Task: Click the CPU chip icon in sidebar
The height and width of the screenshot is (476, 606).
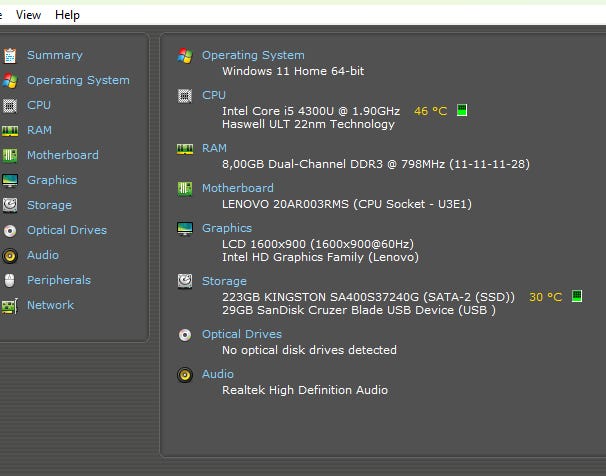Action: (x=10, y=105)
